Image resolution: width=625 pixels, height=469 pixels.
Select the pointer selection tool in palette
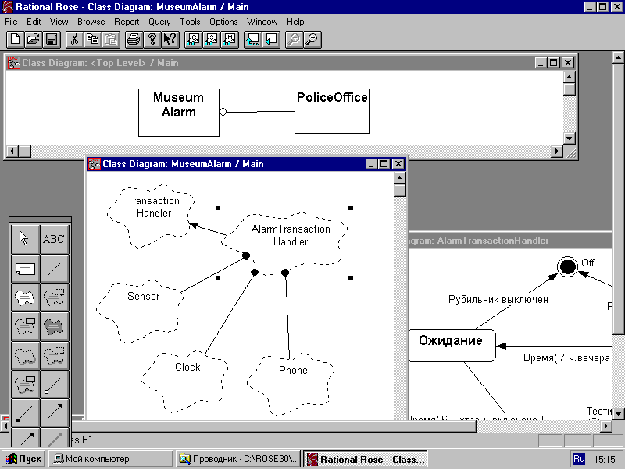point(24,239)
